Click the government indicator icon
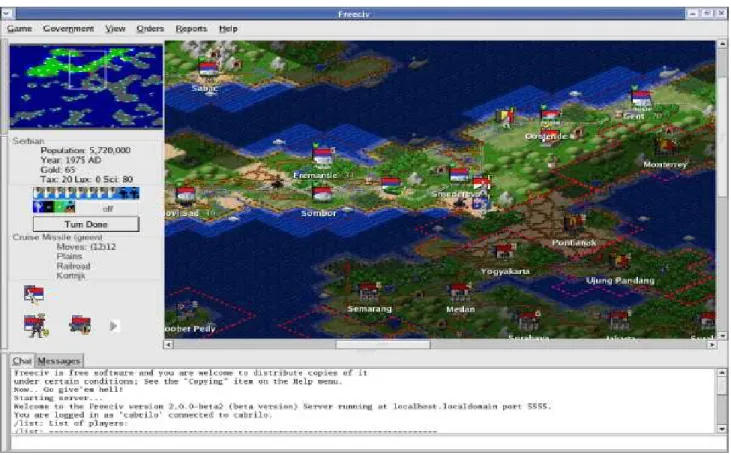The image size is (731, 455). click(70, 207)
